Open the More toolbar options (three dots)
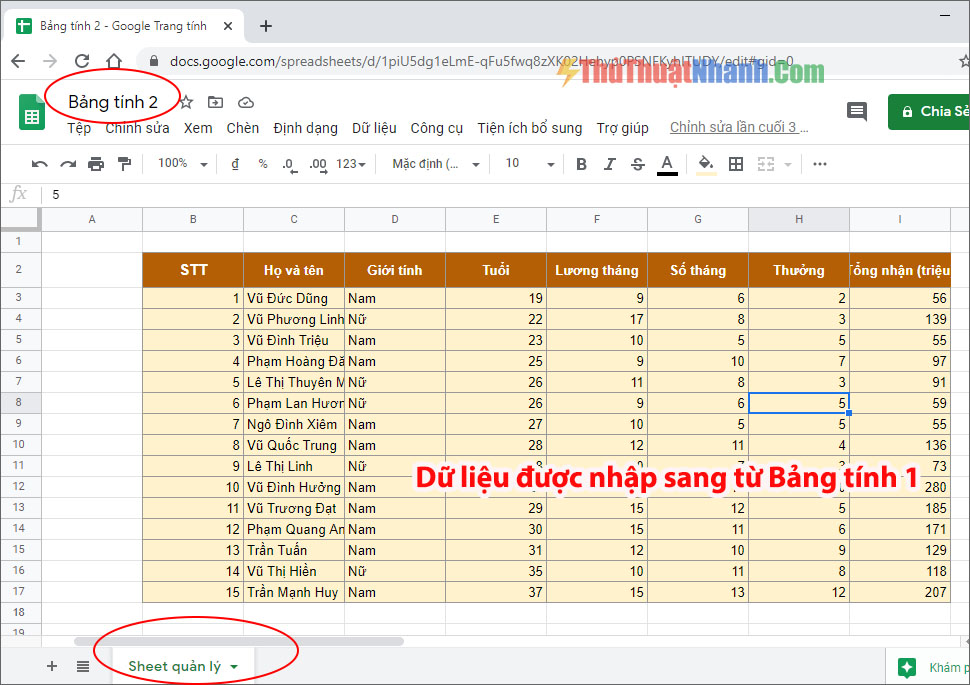The width and height of the screenshot is (970, 685). click(820, 164)
